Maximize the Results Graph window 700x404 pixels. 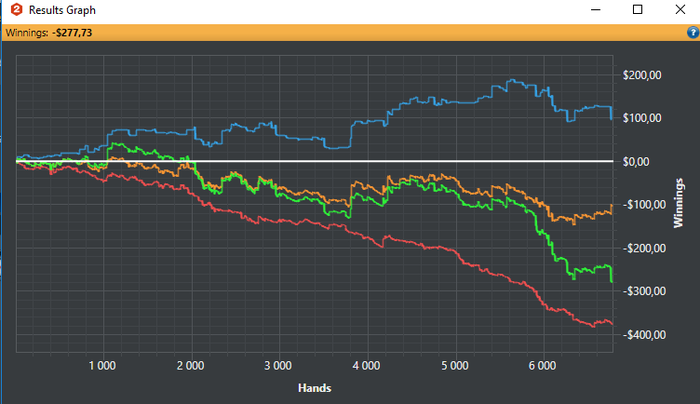pyautogui.click(x=638, y=9)
